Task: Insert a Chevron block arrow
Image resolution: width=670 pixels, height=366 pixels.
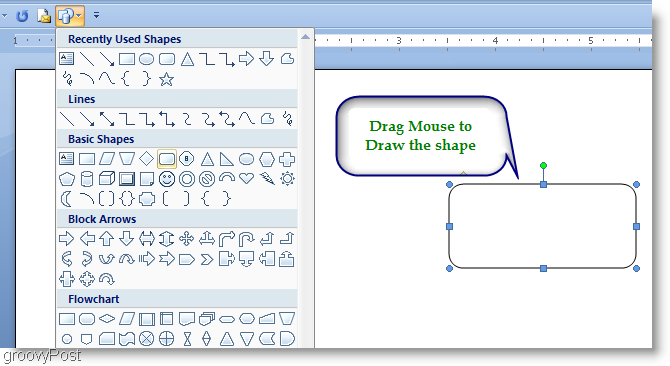Action: coord(207,259)
